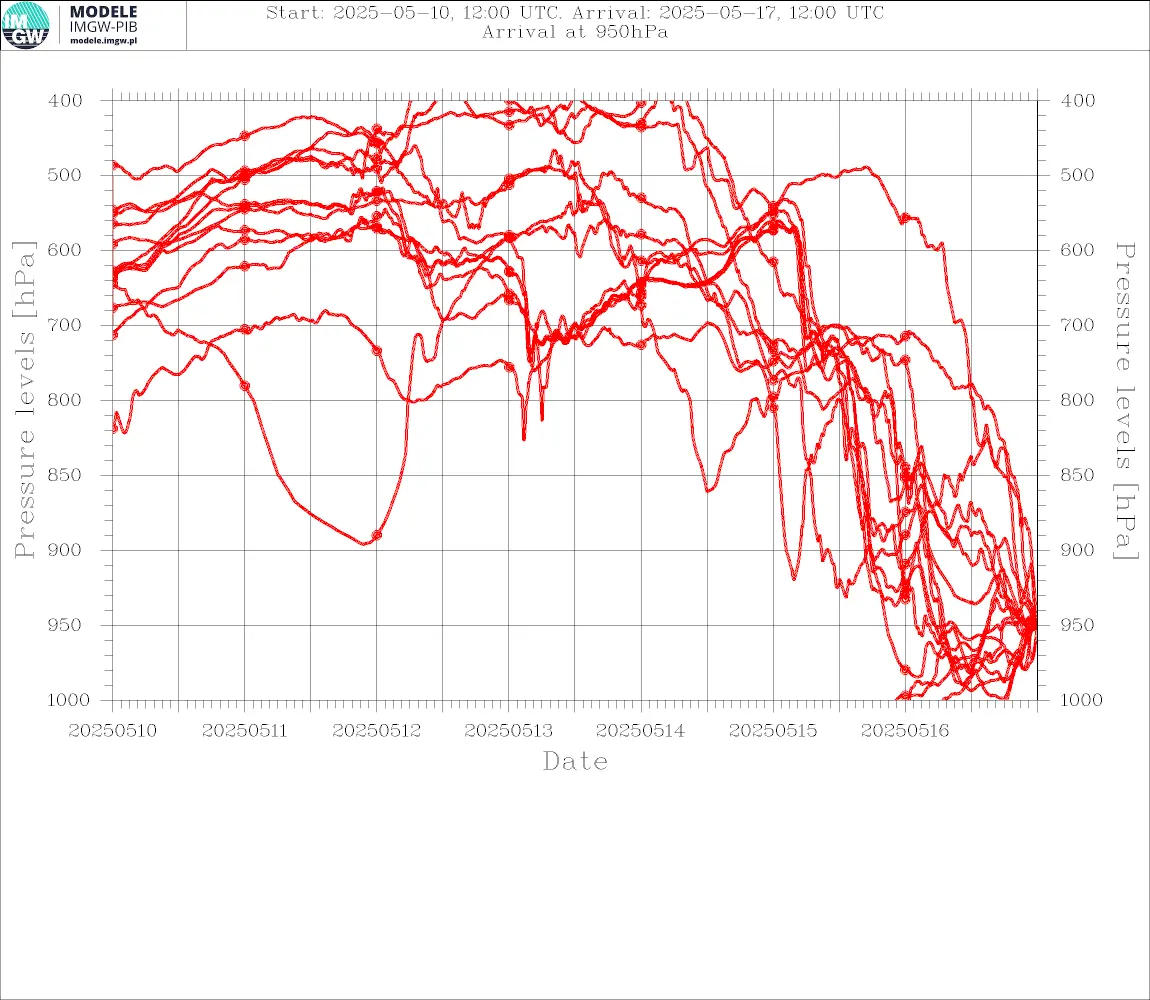Click the left axis 700 label
The height and width of the screenshot is (1000, 1150).
point(65,325)
